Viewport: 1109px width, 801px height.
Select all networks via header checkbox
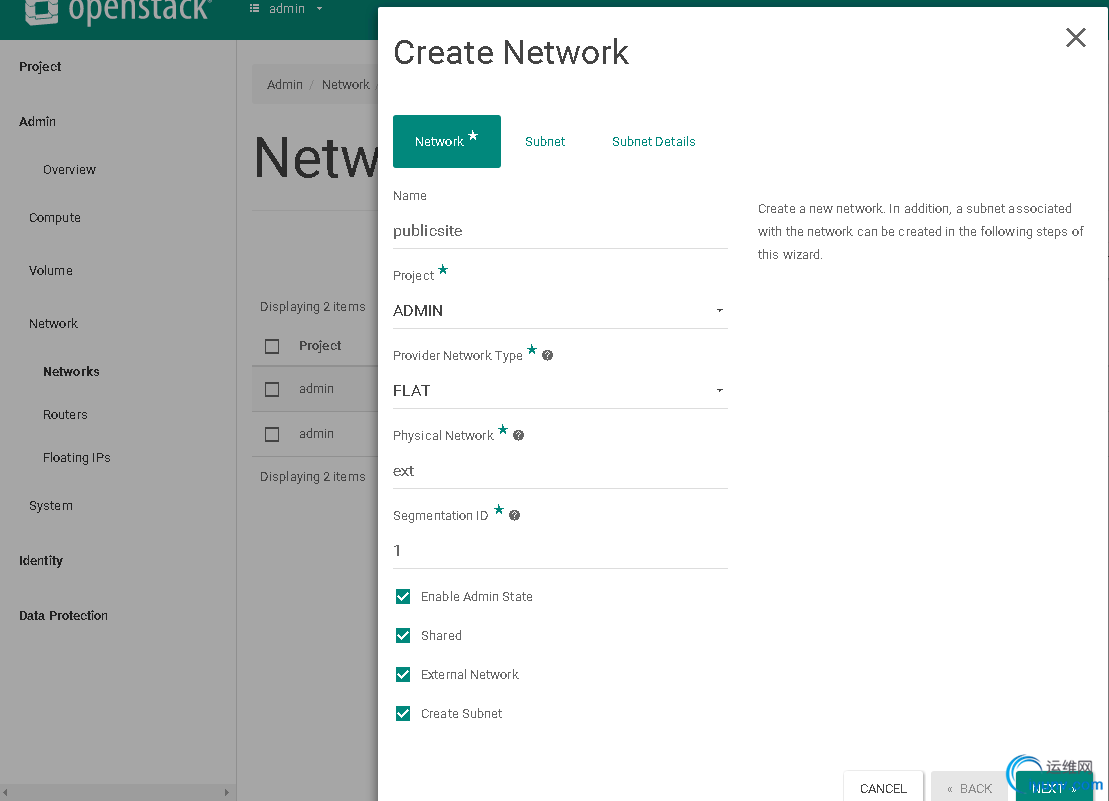click(272, 346)
